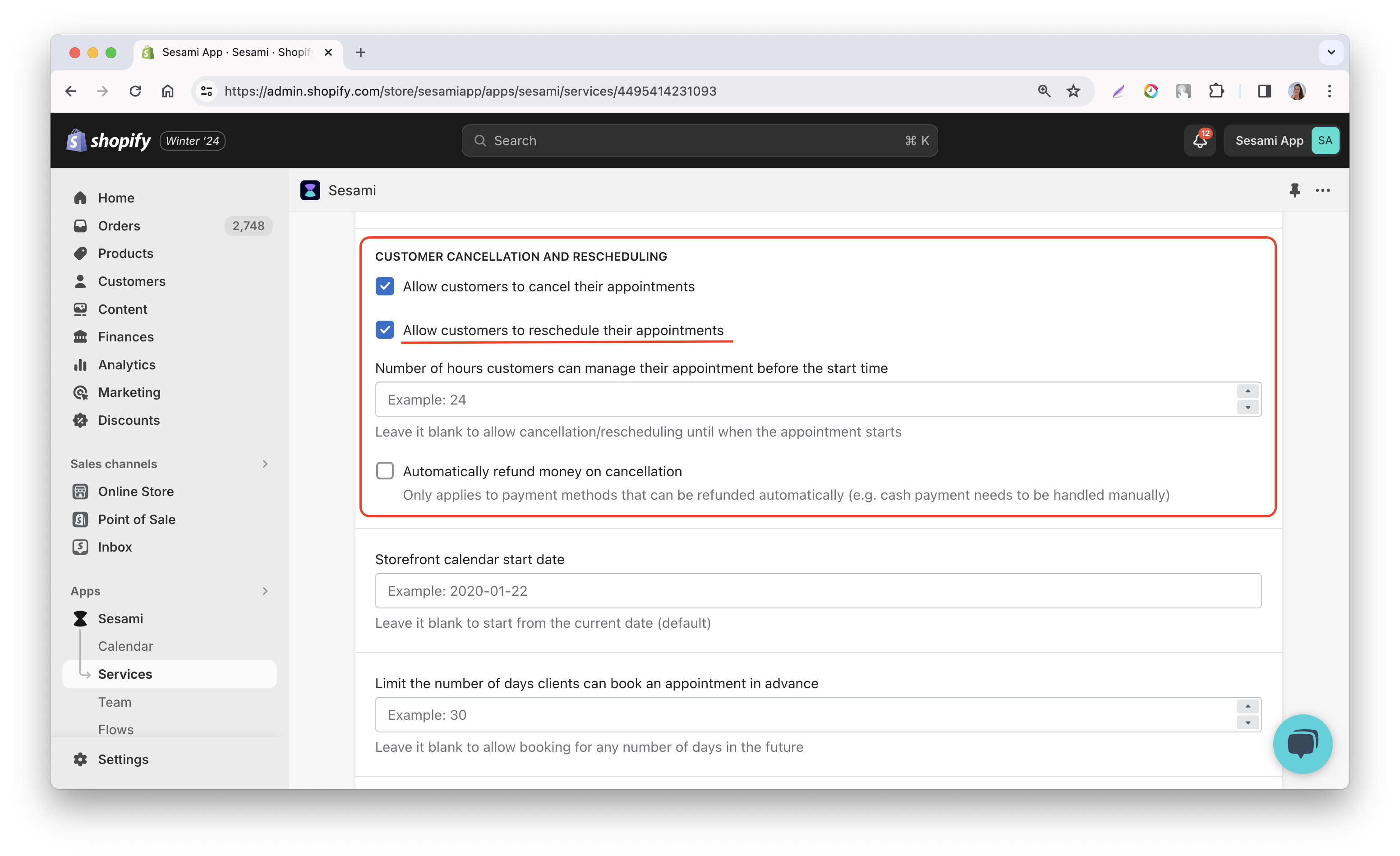
Task: Reload the page in the browser toolbar
Action: (x=135, y=91)
